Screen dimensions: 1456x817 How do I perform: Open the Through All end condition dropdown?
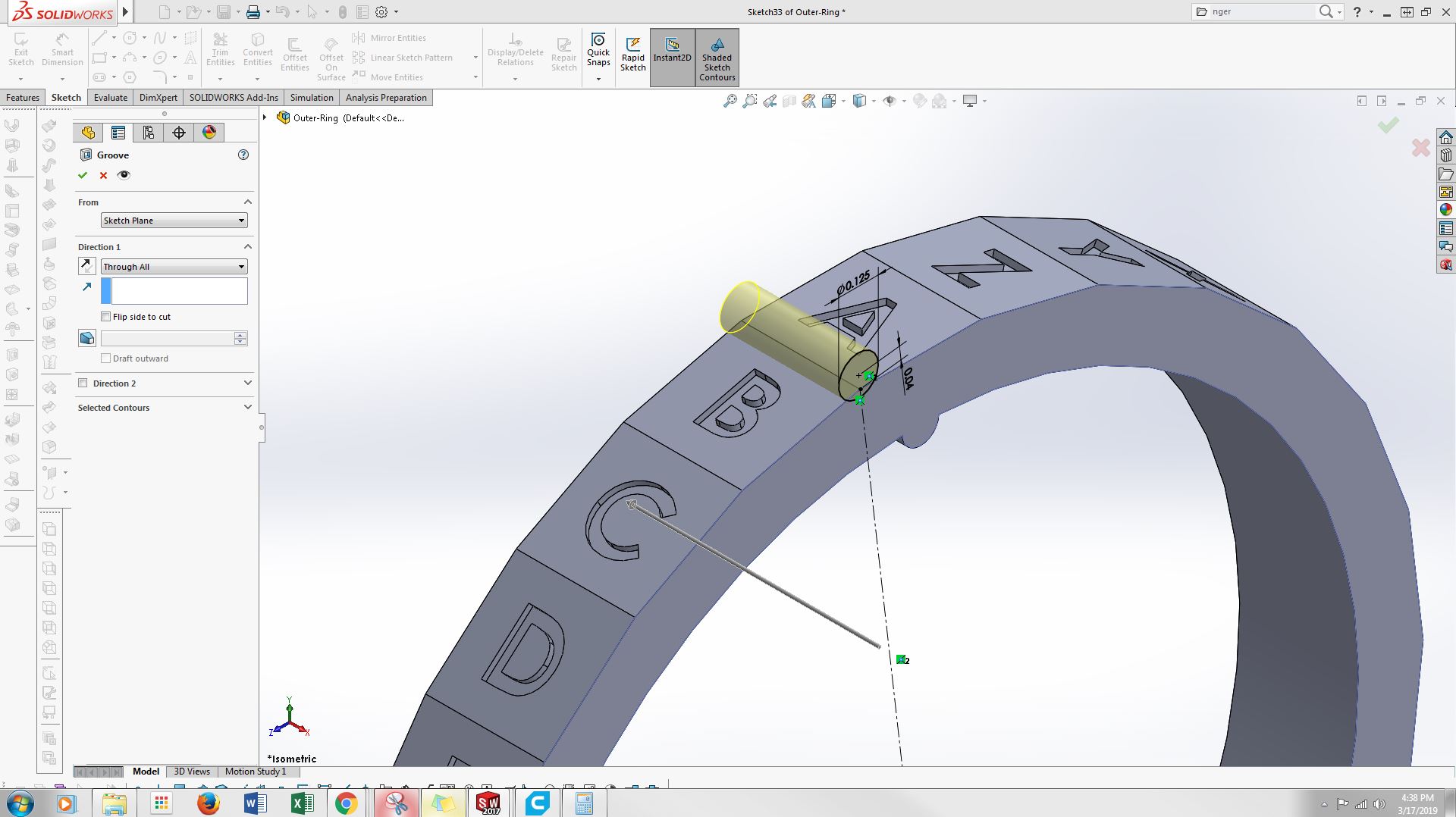tap(174, 267)
